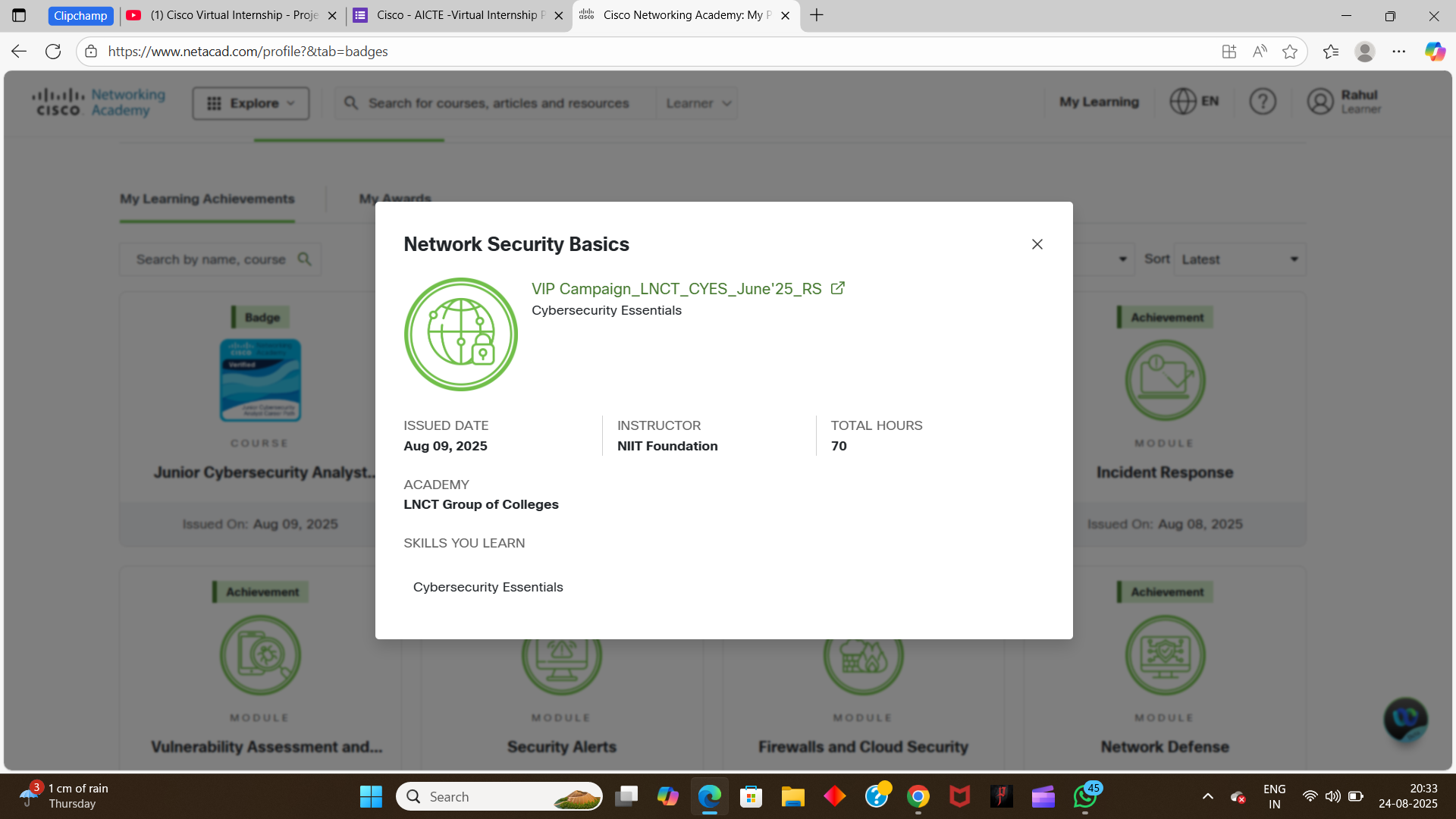Screen dimensions: 1456x819
Task: Open a new browser tab
Action: (816, 15)
